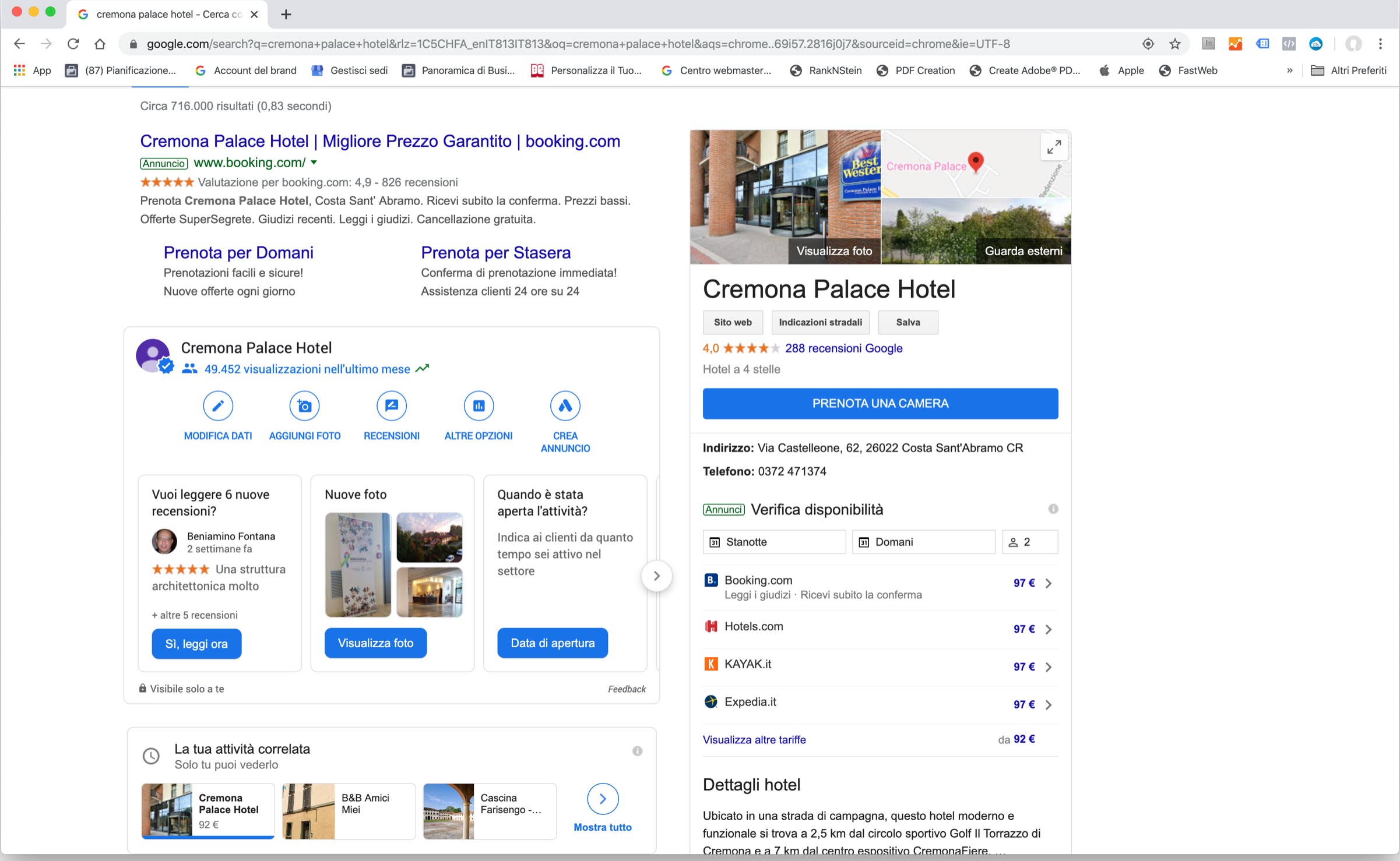Open the booking.com ad URL dropdown arrow
1400x861 pixels.
[314, 163]
